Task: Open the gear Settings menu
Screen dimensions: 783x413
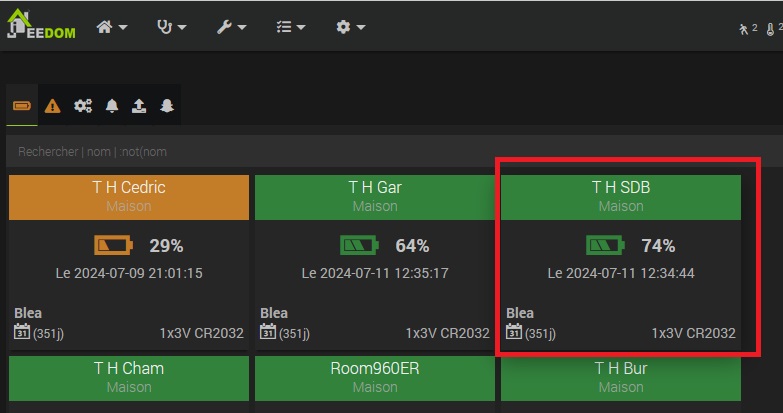Action: (x=351, y=26)
